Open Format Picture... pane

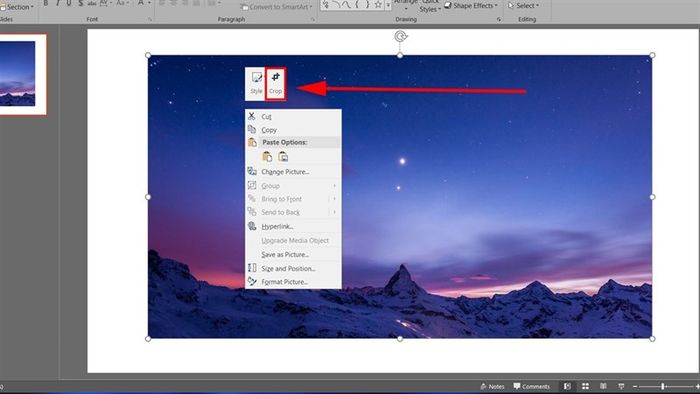[x=293, y=282]
